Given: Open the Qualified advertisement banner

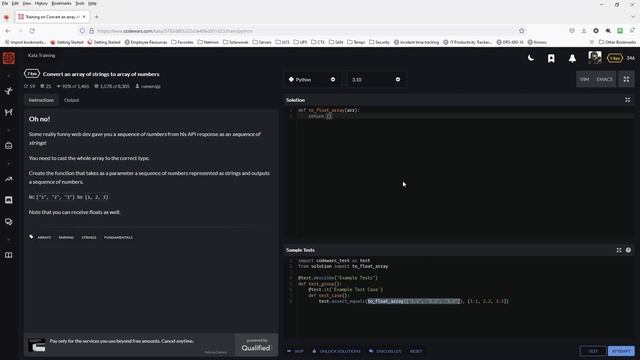Looking at the screenshot, I should pos(151,345).
